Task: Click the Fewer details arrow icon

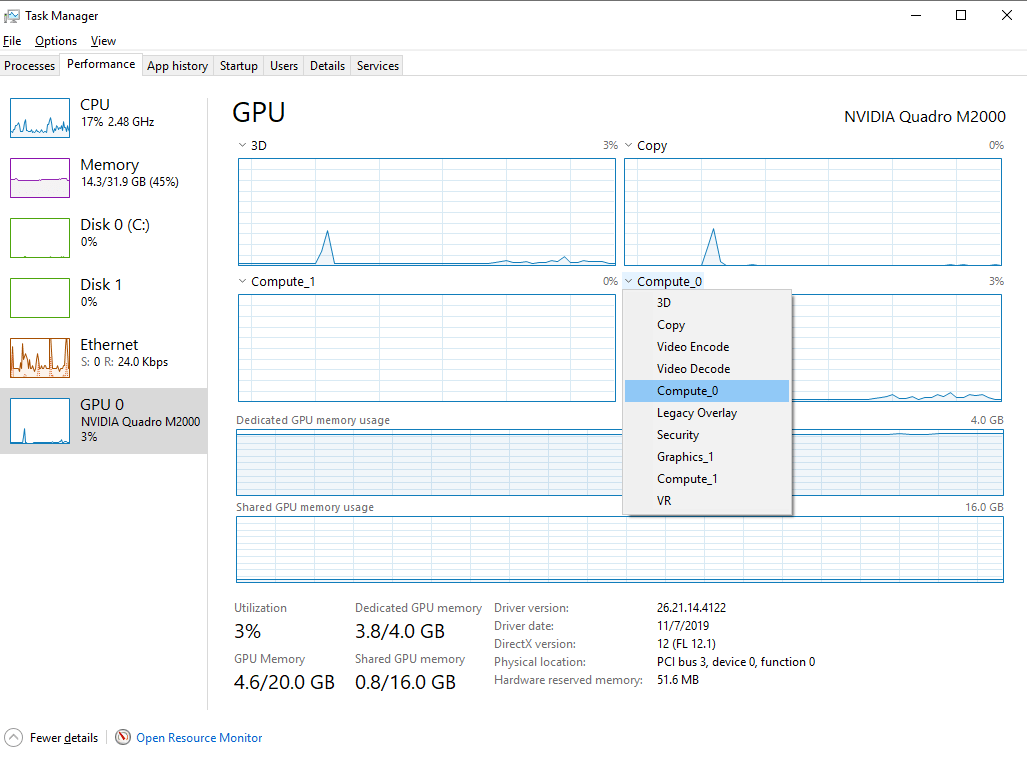Action: [13, 738]
